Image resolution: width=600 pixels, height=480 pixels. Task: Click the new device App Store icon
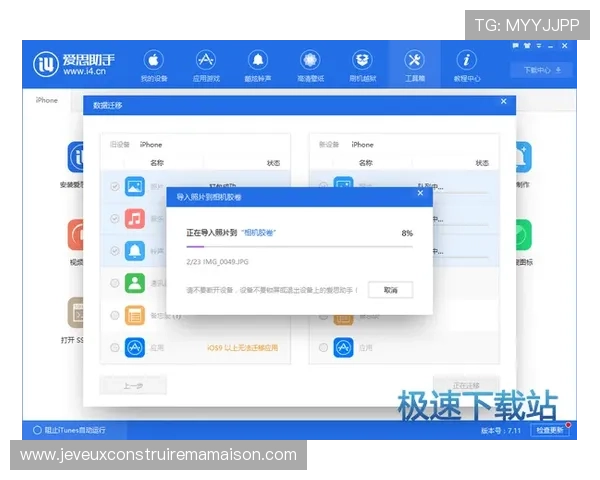pos(343,348)
